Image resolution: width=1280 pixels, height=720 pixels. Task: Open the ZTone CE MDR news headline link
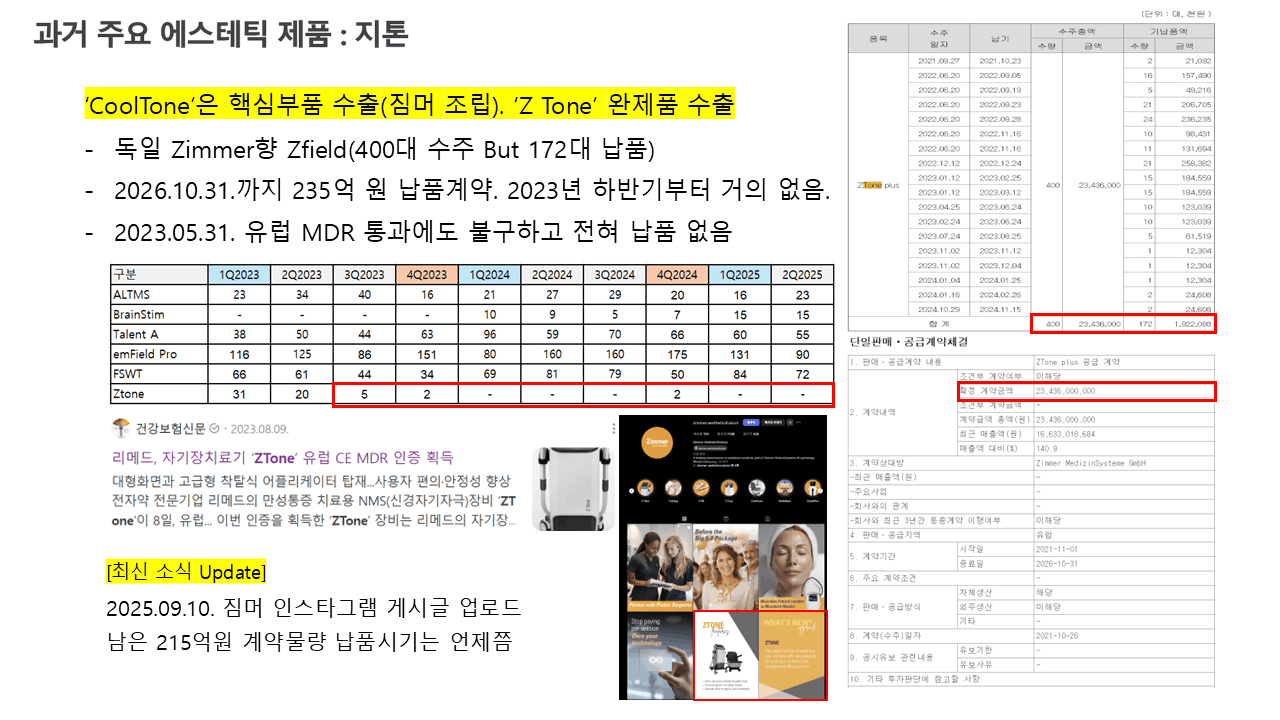click(x=281, y=457)
